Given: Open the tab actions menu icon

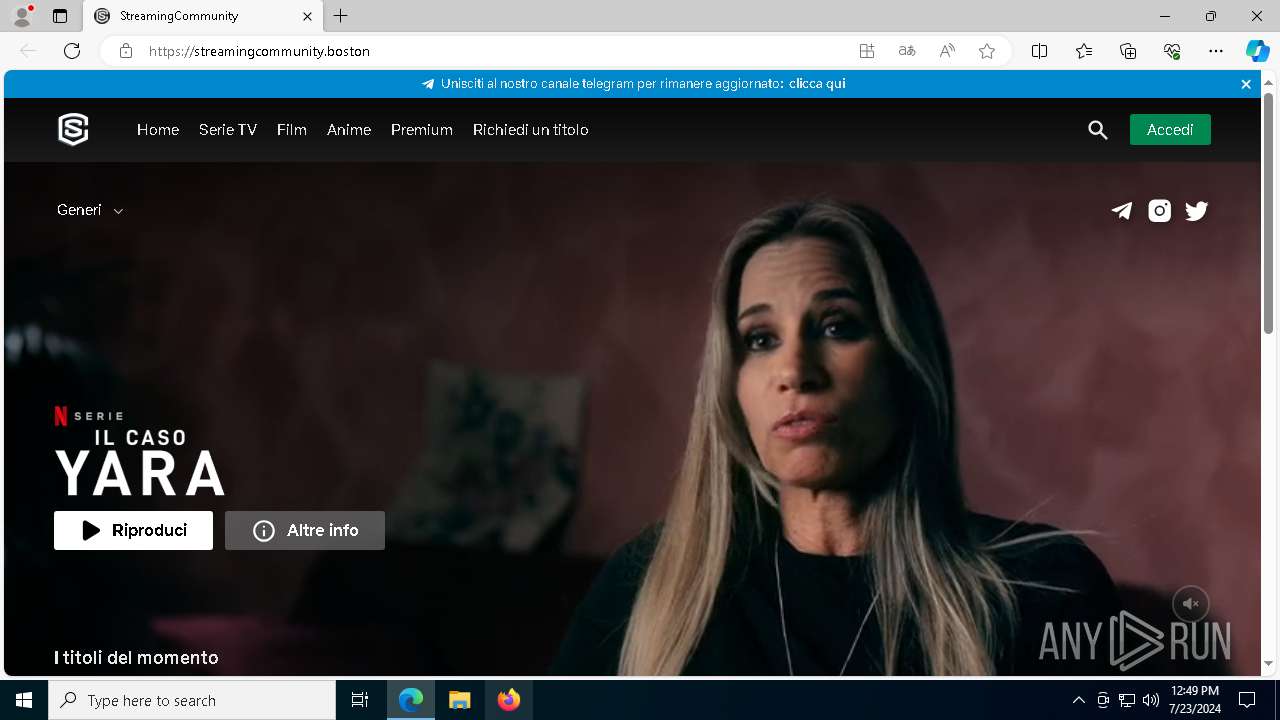Looking at the screenshot, I should tap(60, 16).
